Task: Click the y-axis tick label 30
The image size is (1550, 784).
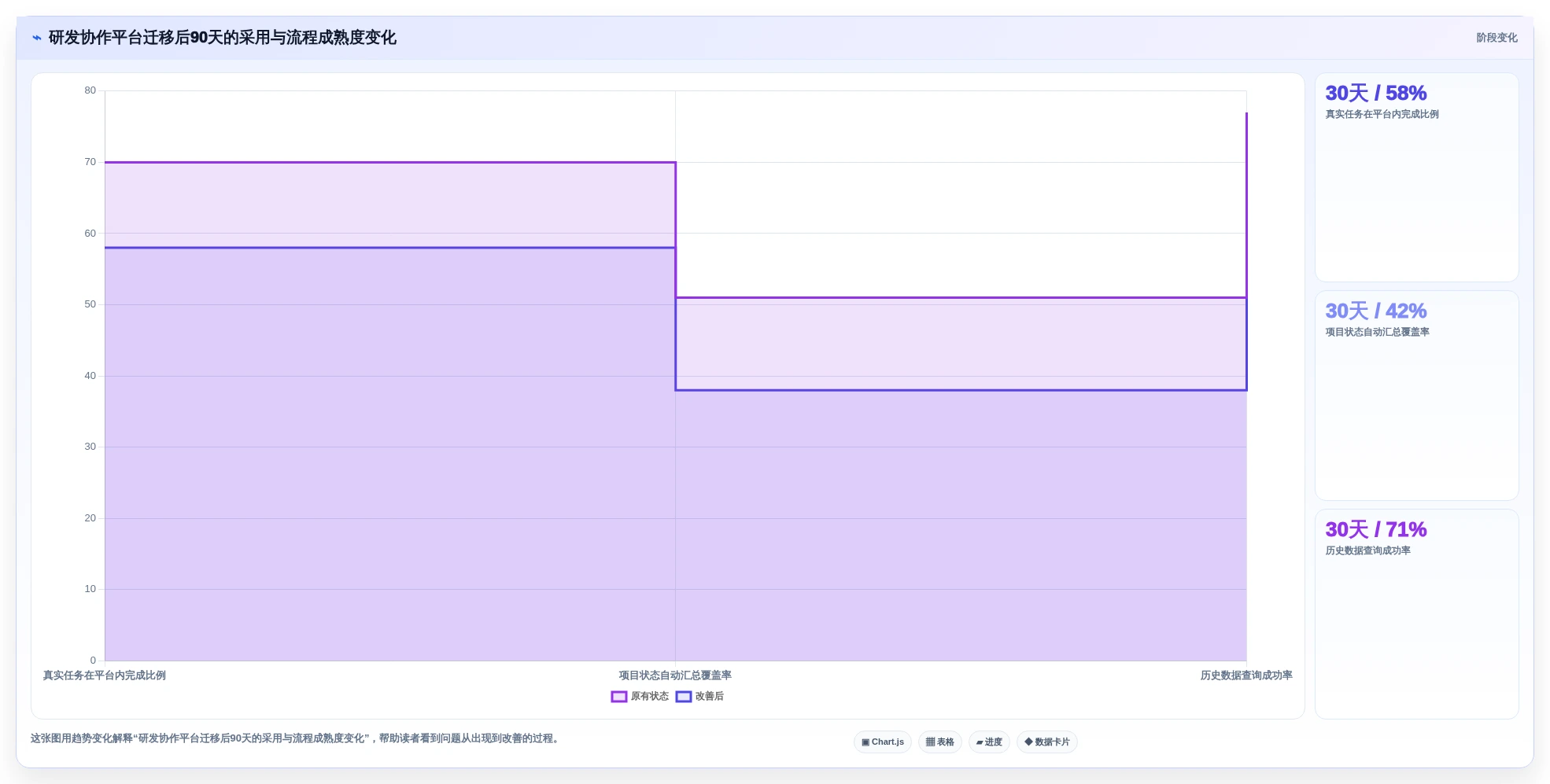Action: 90,447
